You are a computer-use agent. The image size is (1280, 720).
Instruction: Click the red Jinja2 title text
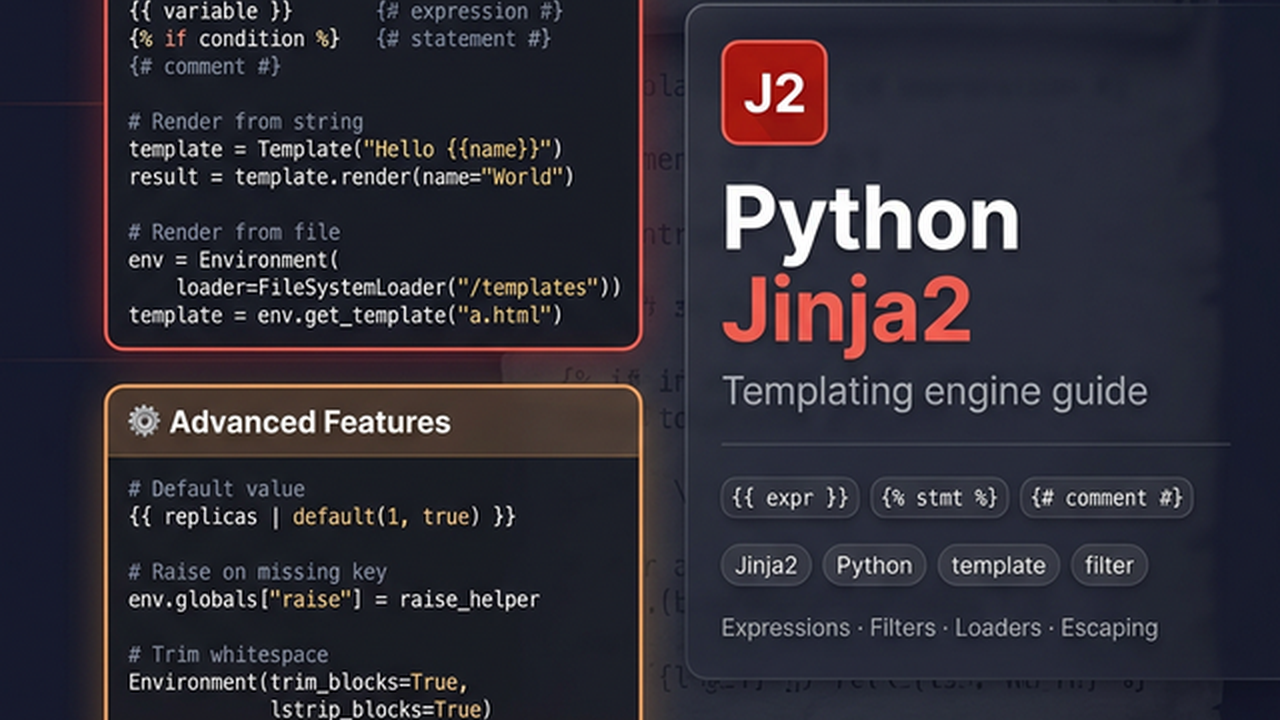pos(847,312)
